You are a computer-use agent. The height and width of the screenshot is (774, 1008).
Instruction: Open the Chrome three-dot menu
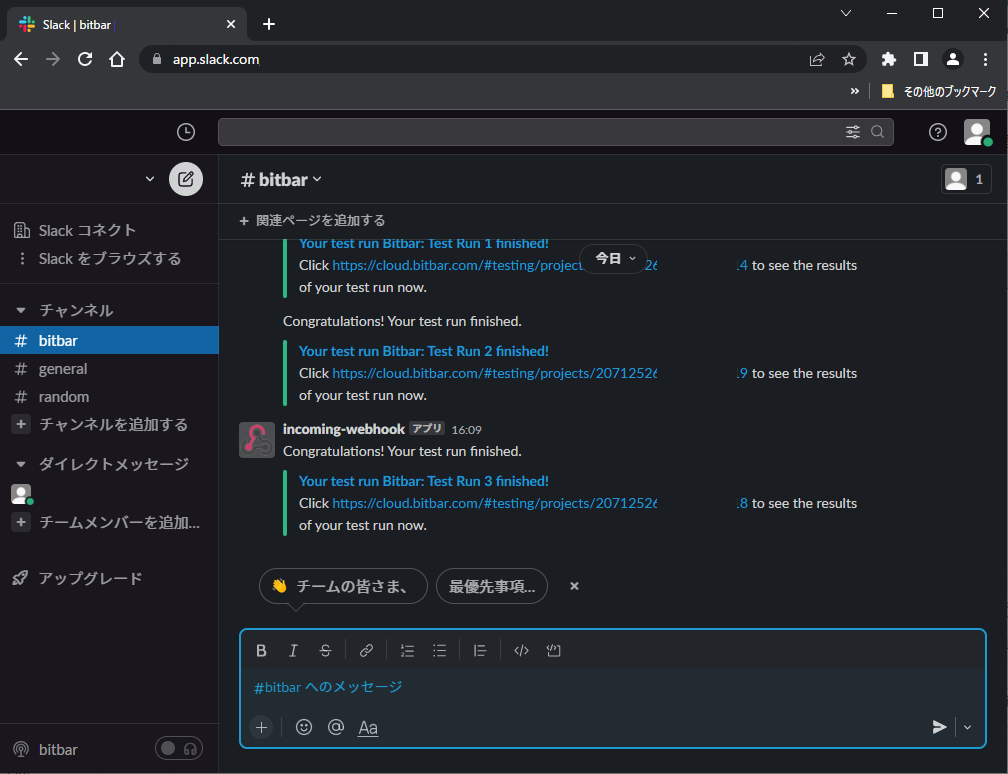coord(985,59)
